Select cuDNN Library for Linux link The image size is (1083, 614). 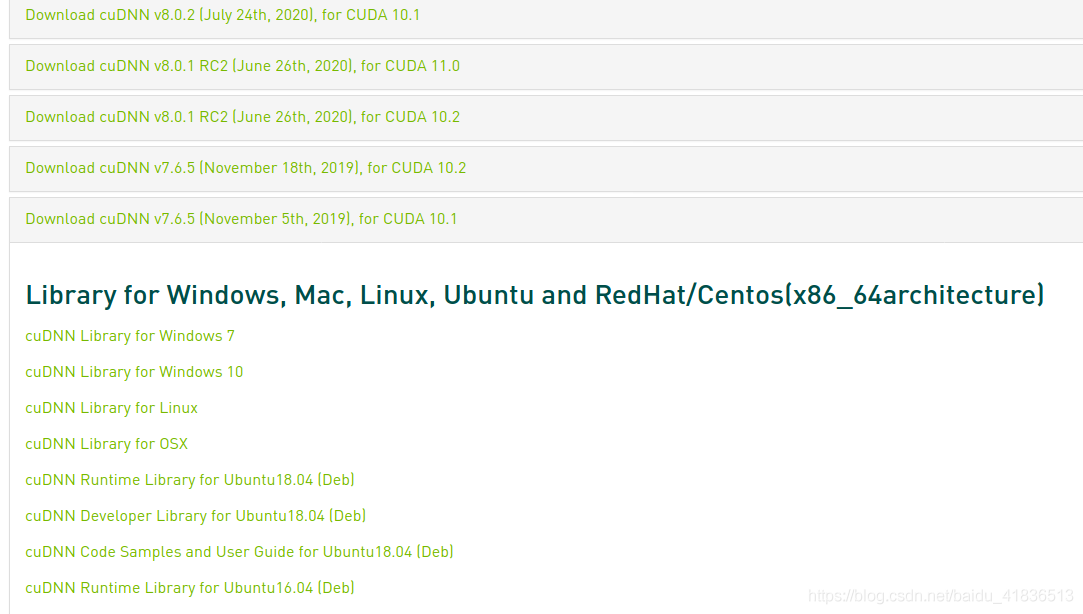pos(111,408)
